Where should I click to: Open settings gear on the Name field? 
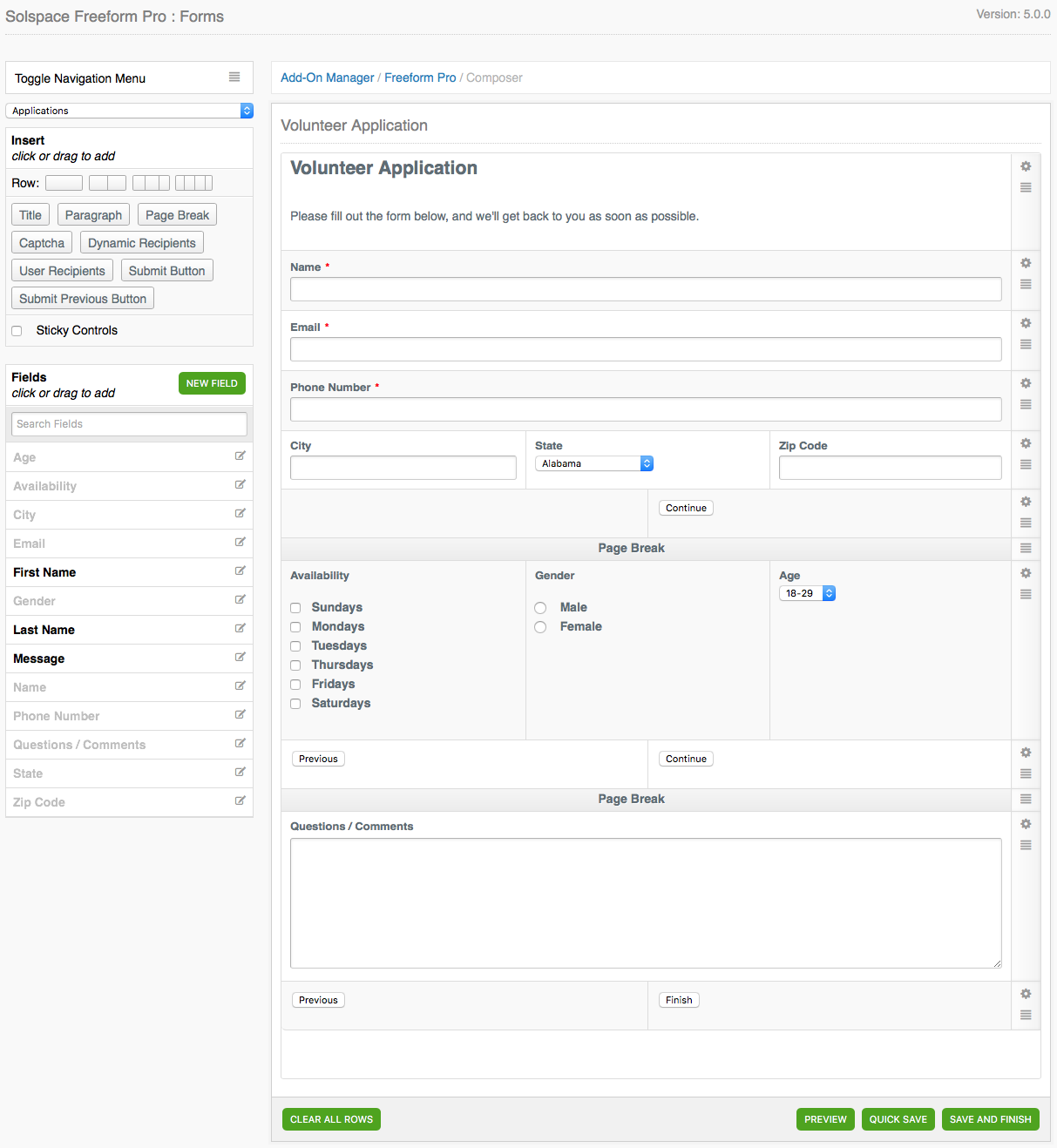[x=1026, y=263]
